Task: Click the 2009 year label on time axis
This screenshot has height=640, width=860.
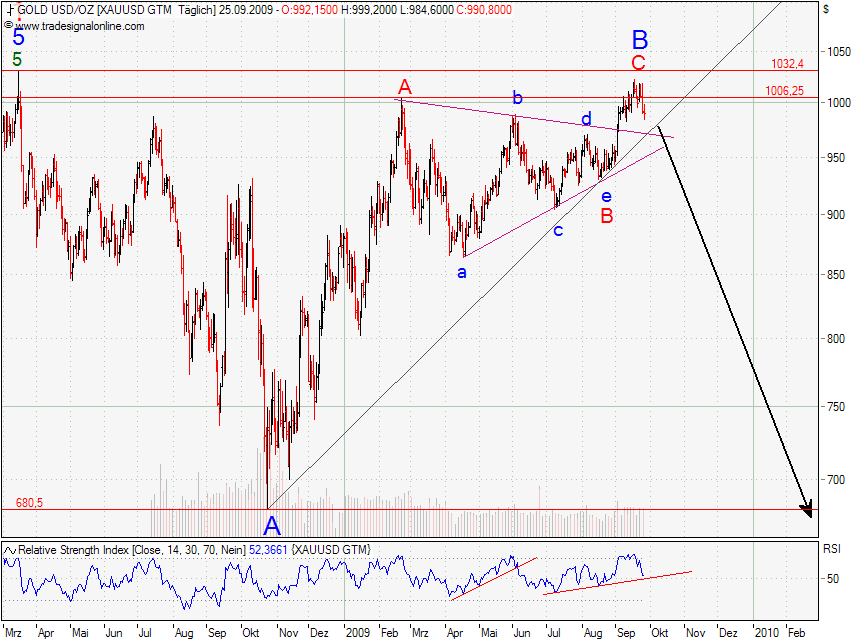Action: pos(358,633)
